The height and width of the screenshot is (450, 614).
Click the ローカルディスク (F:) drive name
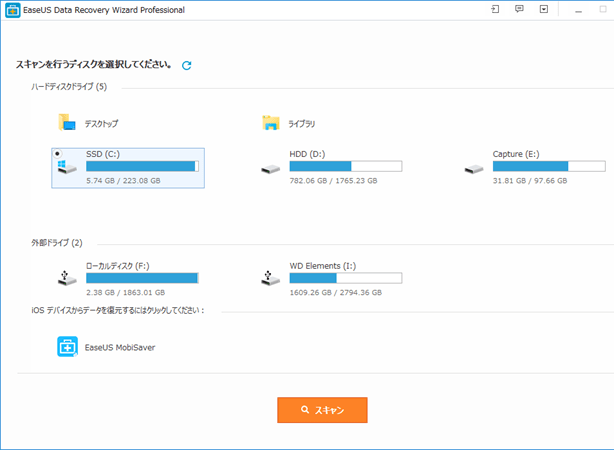coord(118,266)
